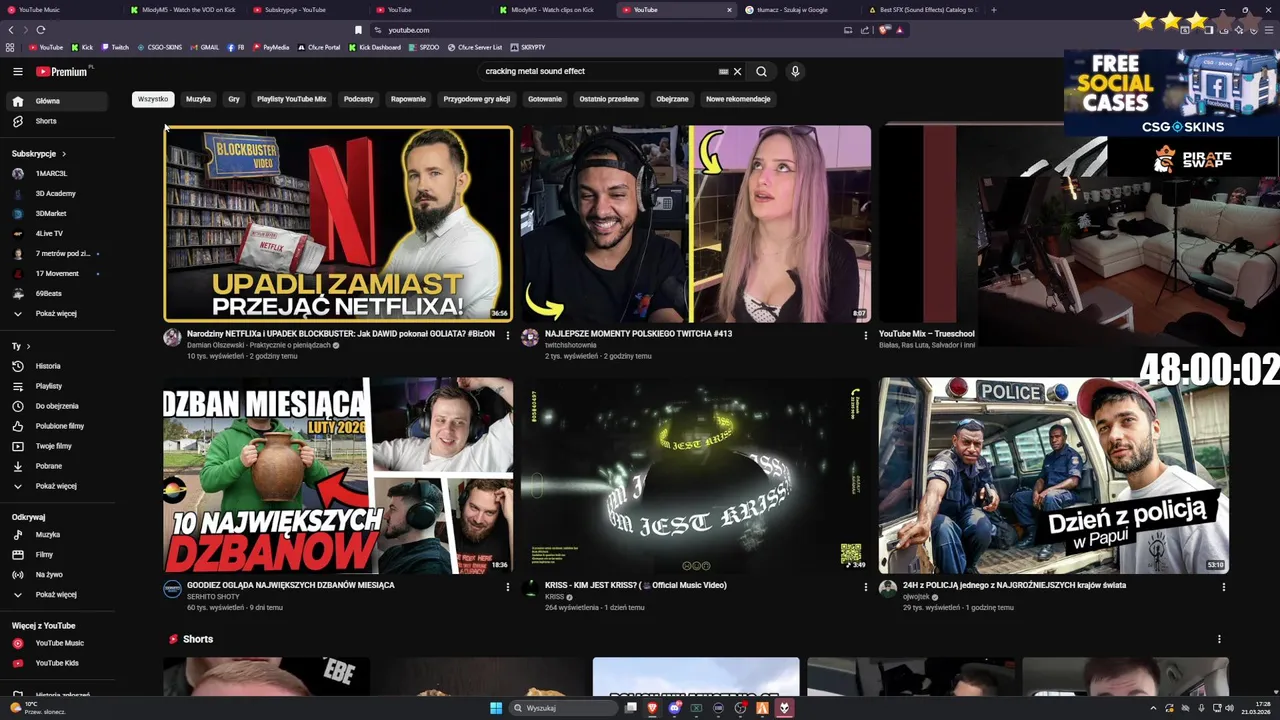The width and height of the screenshot is (1280, 720).
Task: Open options menu for KRISS music video
Action: [x=866, y=587]
